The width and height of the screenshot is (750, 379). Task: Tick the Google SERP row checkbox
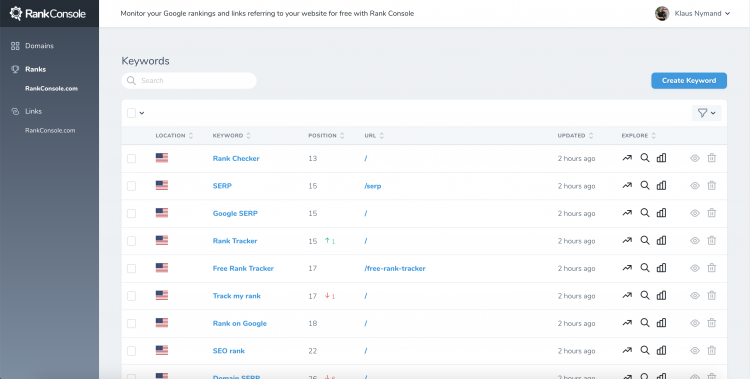coord(131,213)
